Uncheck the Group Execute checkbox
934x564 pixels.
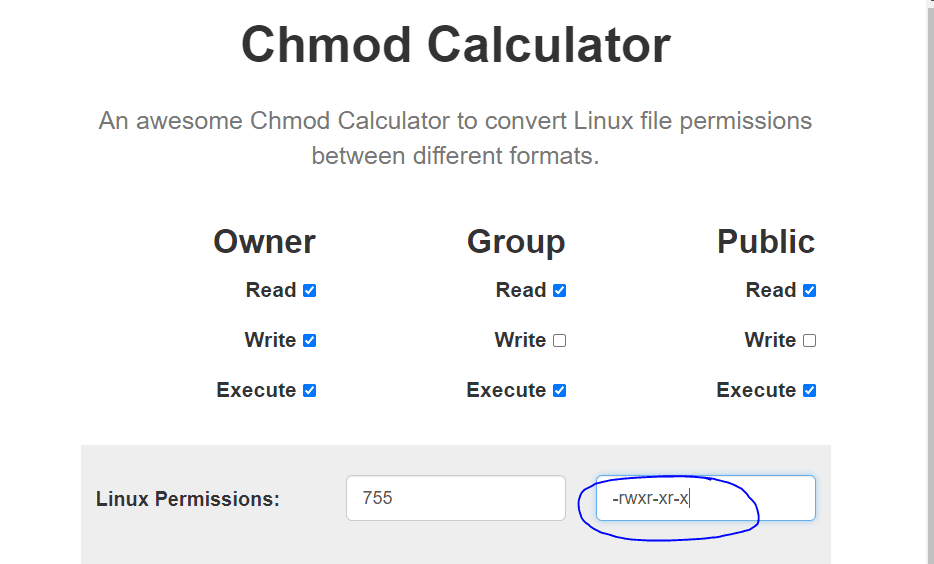559,391
